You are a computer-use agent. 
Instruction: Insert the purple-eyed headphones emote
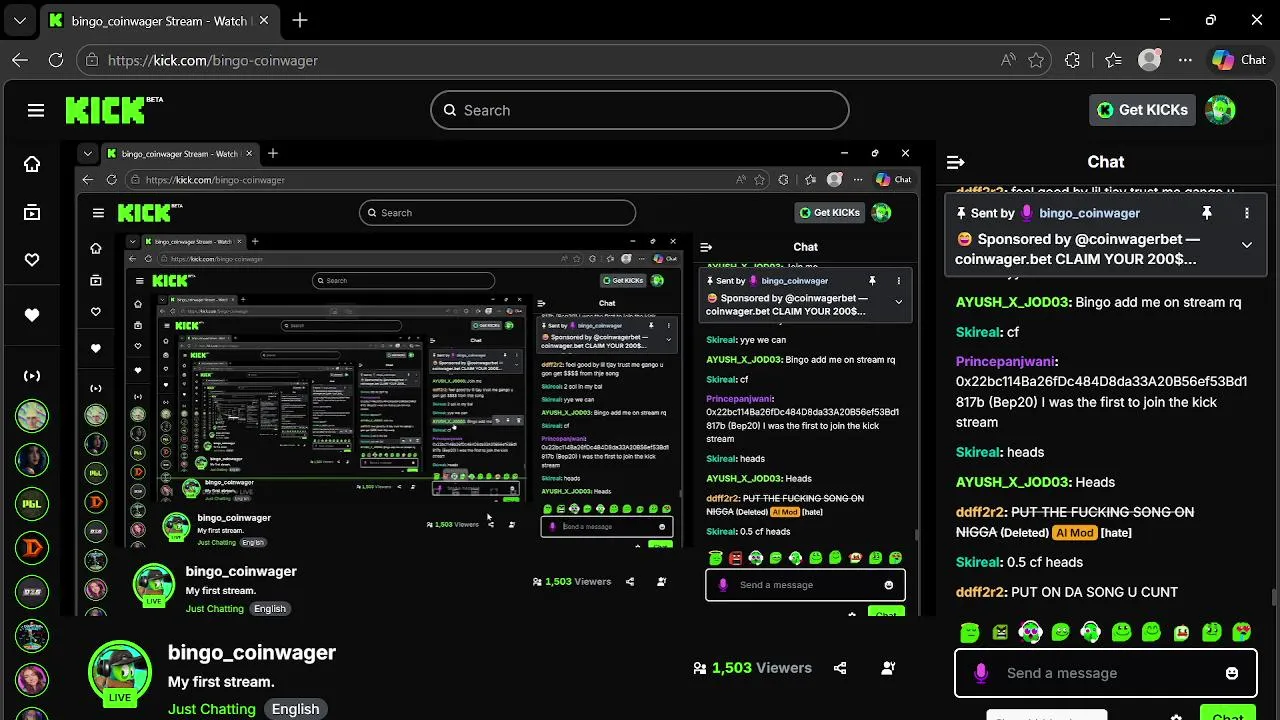[1030, 632]
